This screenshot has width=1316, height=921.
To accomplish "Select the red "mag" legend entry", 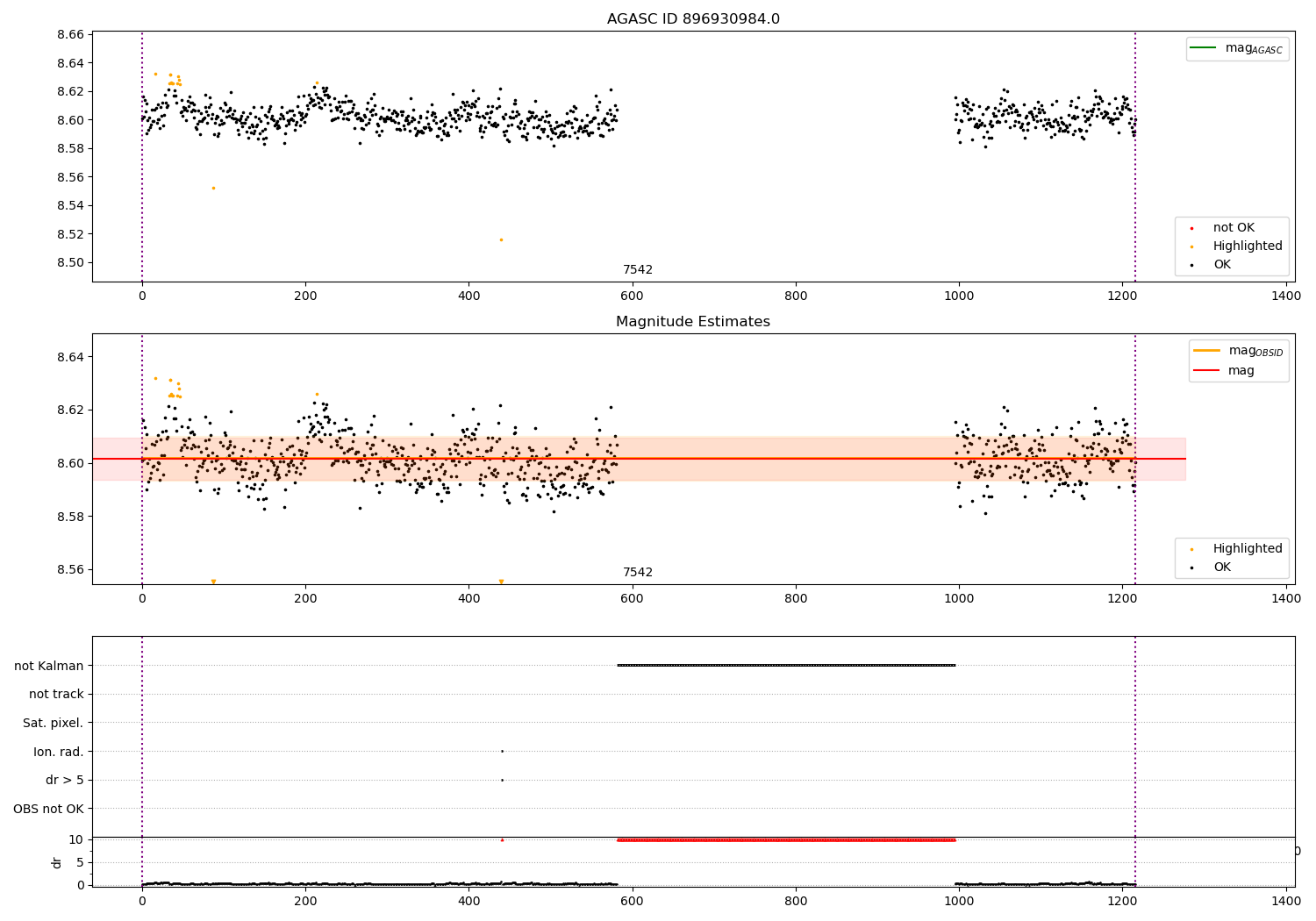I will pos(1225,371).
